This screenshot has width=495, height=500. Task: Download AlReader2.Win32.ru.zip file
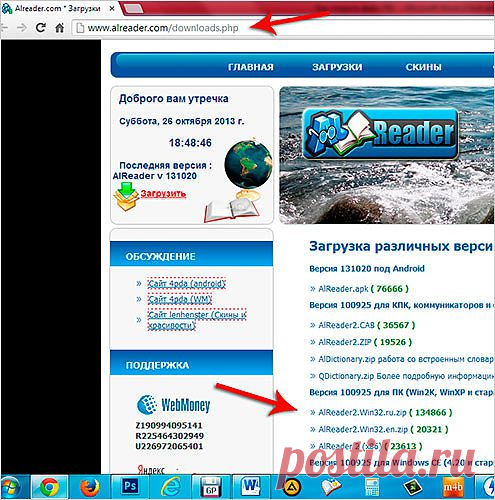click(x=362, y=413)
